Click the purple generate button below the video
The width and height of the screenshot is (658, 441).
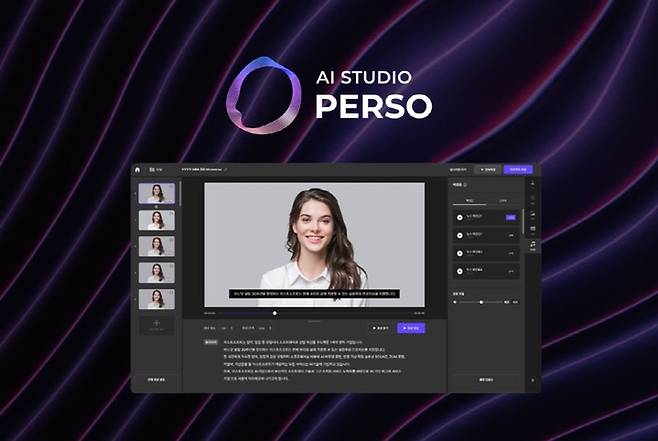click(x=410, y=327)
